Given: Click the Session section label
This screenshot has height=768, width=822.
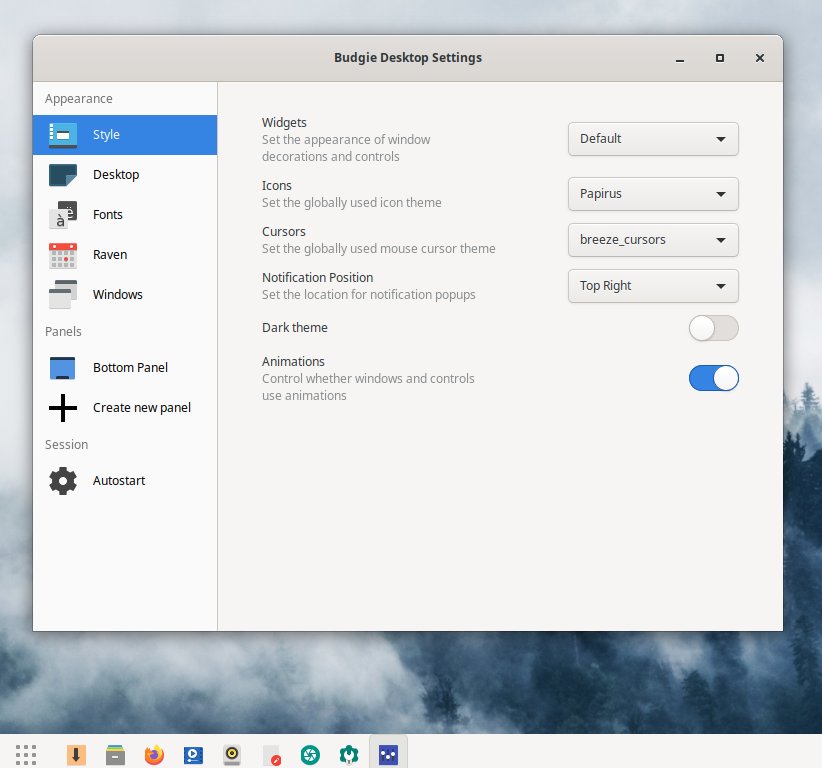Looking at the screenshot, I should point(66,444).
